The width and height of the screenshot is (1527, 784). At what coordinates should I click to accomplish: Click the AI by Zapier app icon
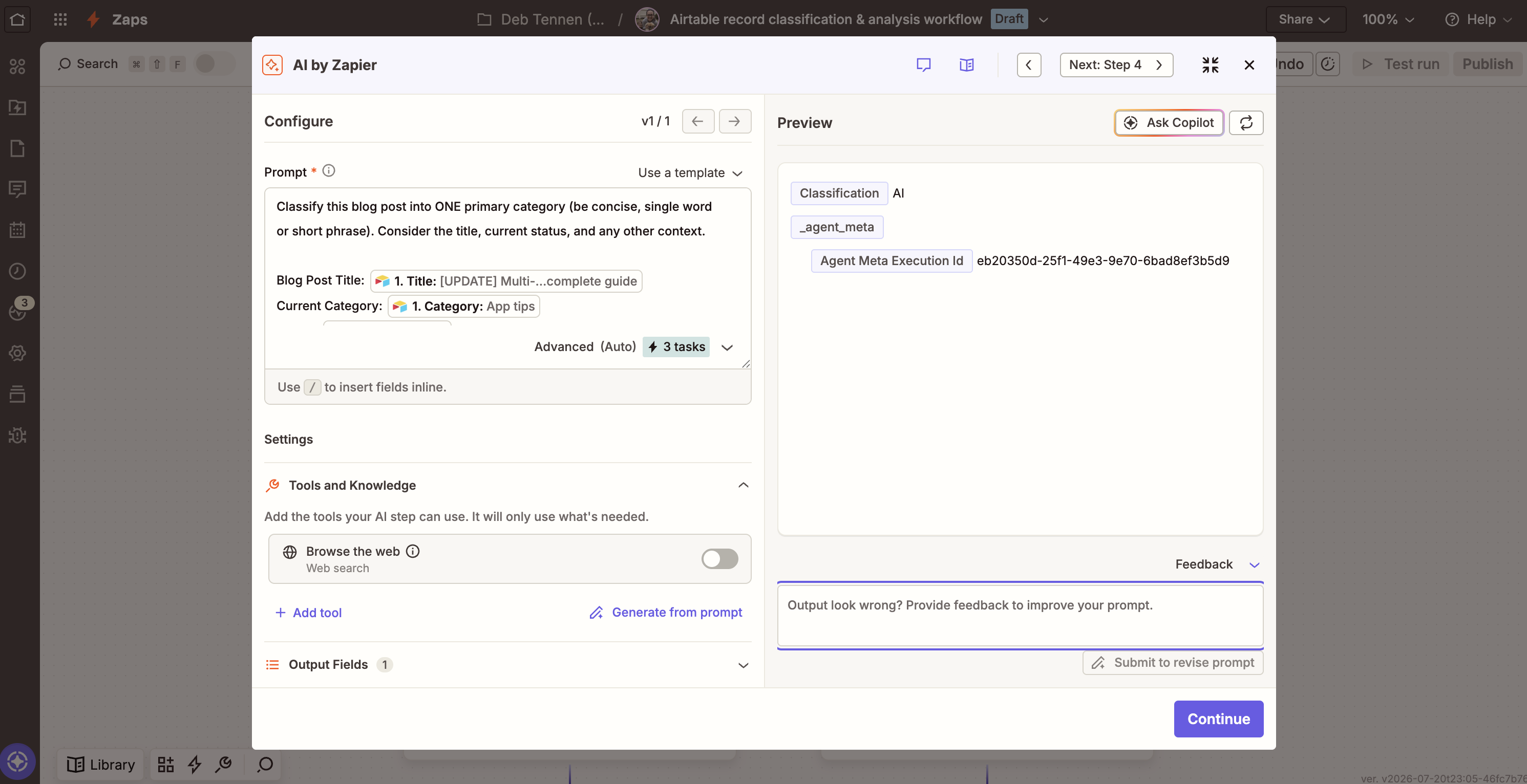(x=272, y=64)
